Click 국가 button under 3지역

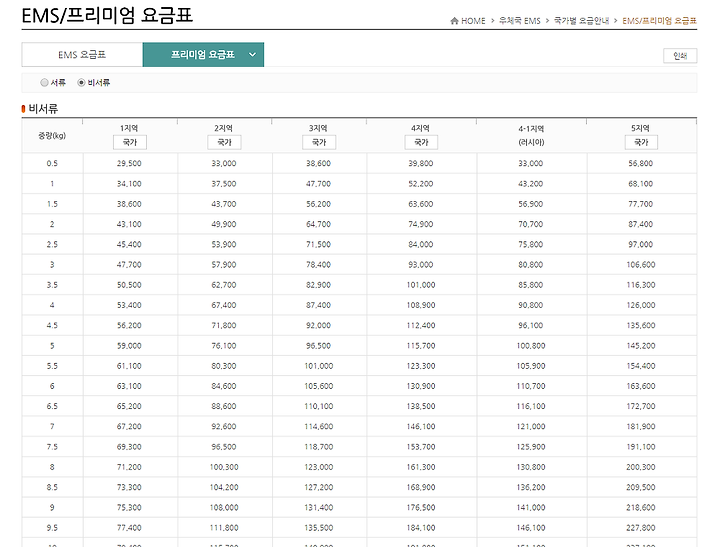tap(319, 142)
